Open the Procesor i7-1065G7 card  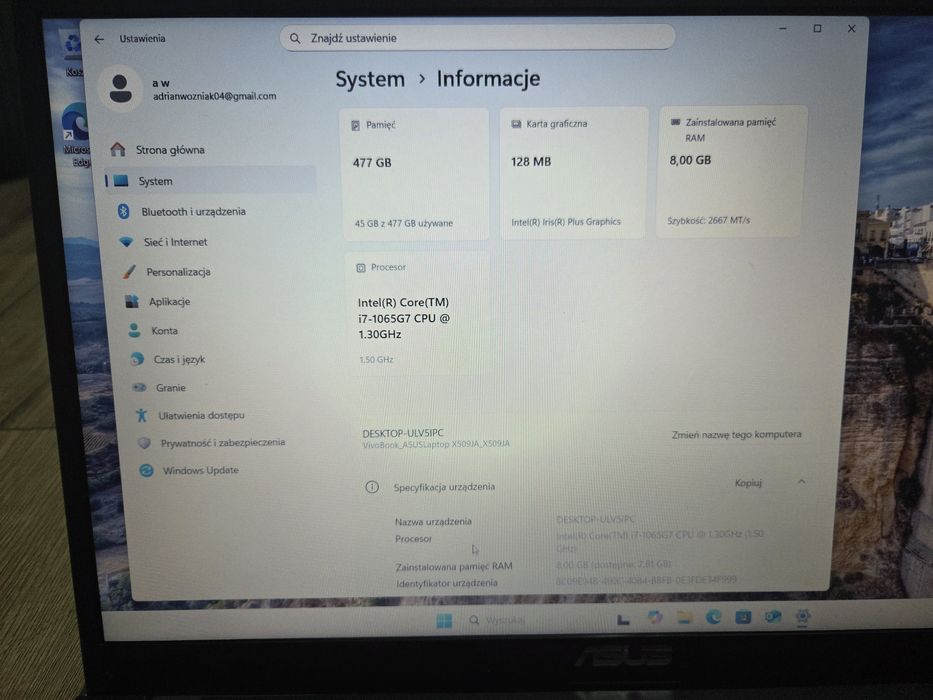coord(417,314)
